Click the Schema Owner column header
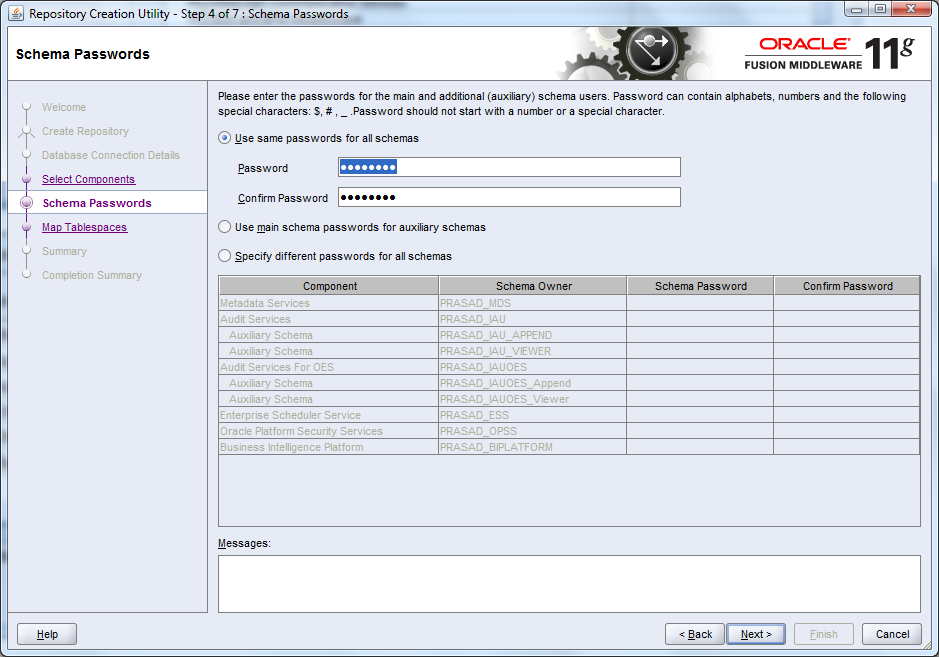 pyautogui.click(x=533, y=286)
